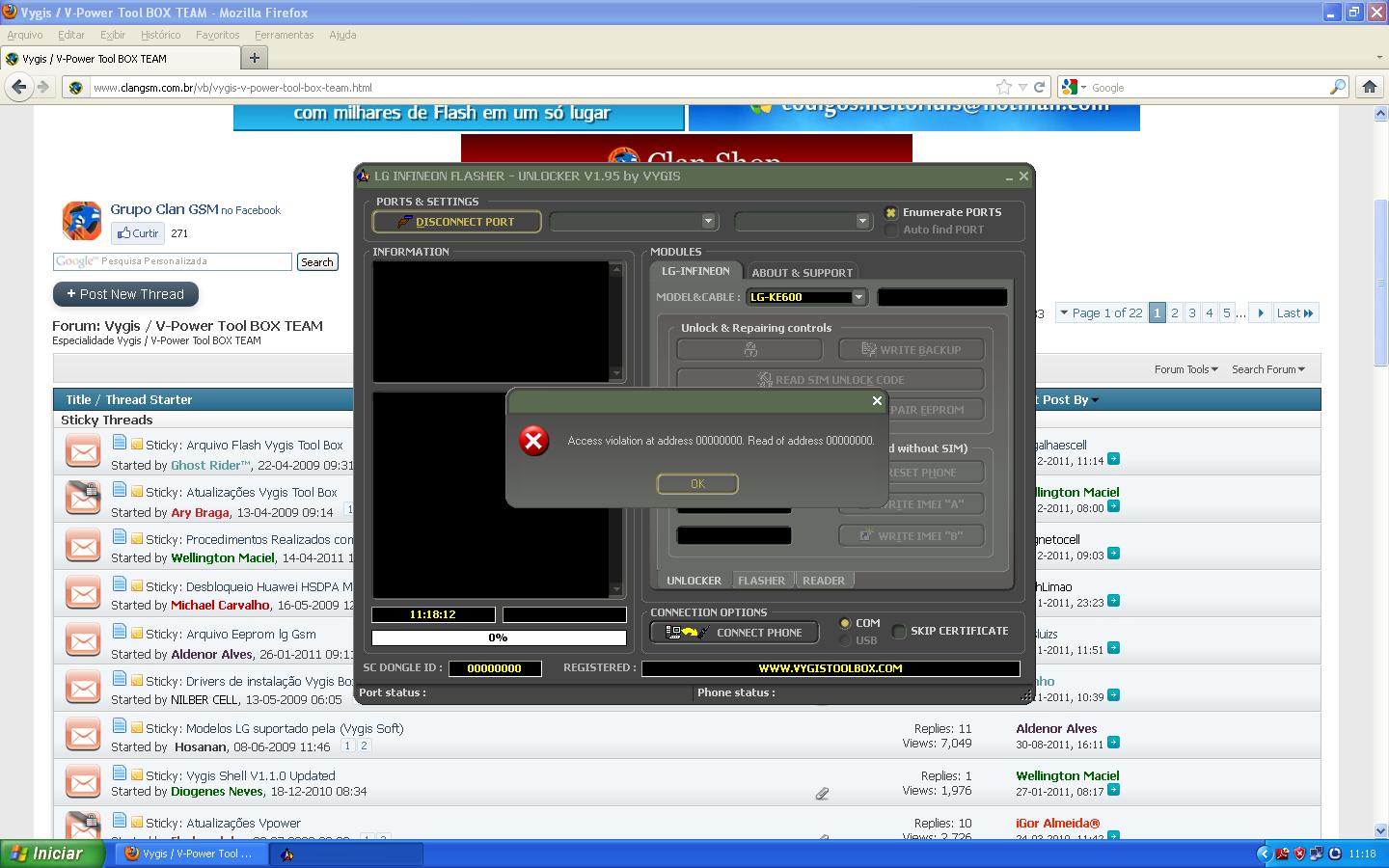Viewport: 1389px width, 868px height.
Task: Select the UNLOCKER bottom tab
Action: [694, 581]
